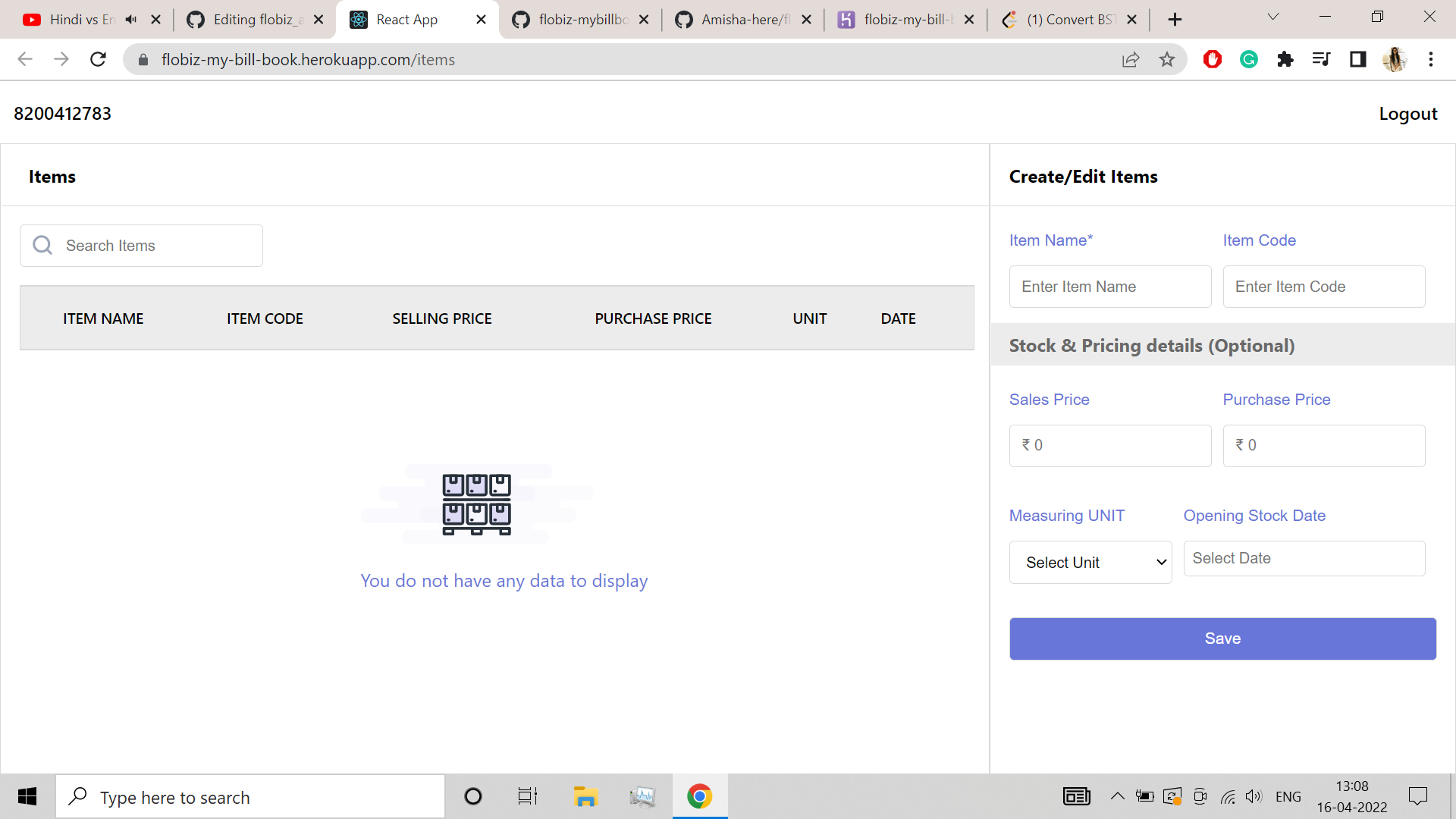This screenshot has height=819, width=1456.
Task: Open the Grammarly extension icon
Action: click(x=1248, y=59)
